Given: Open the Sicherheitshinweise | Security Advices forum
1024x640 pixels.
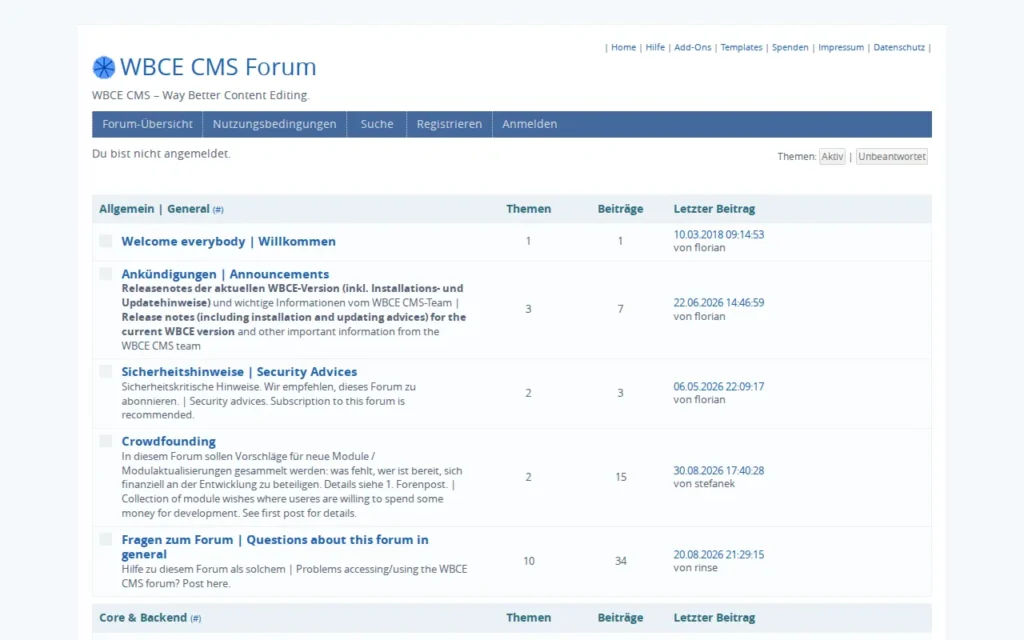Looking at the screenshot, I should [x=239, y=372].
